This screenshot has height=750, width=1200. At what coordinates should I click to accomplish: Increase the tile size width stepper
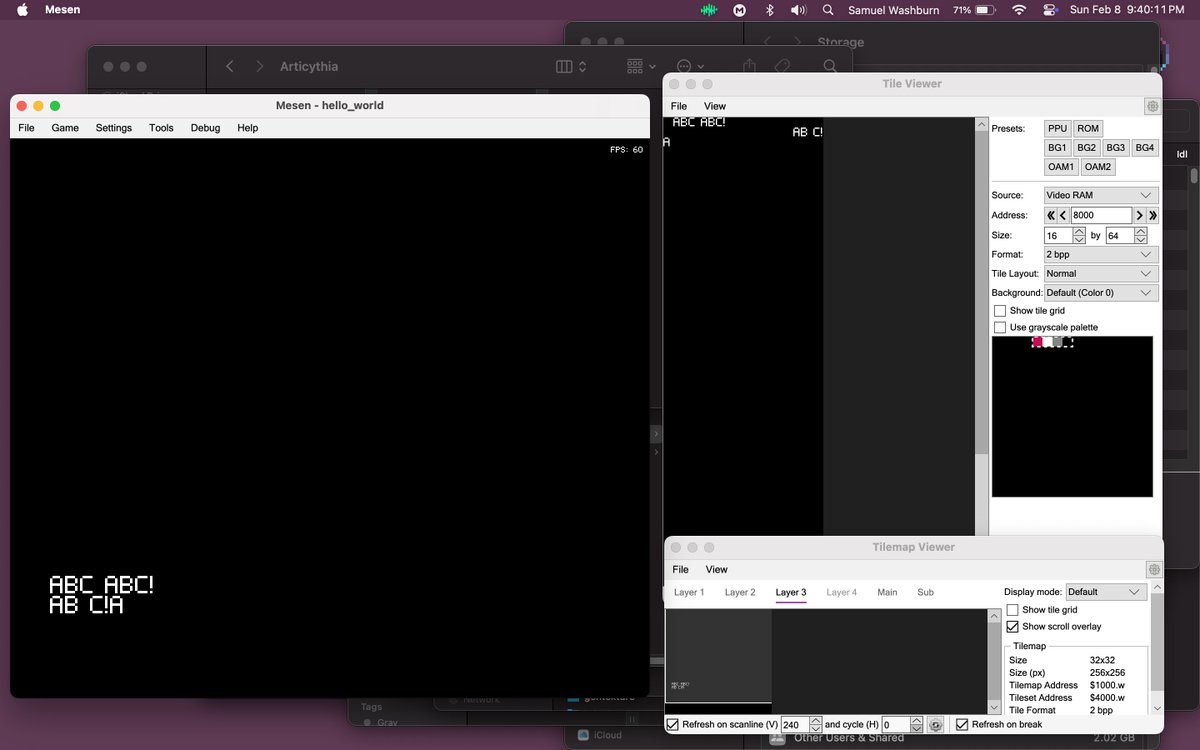click(x=1079, y=232)
